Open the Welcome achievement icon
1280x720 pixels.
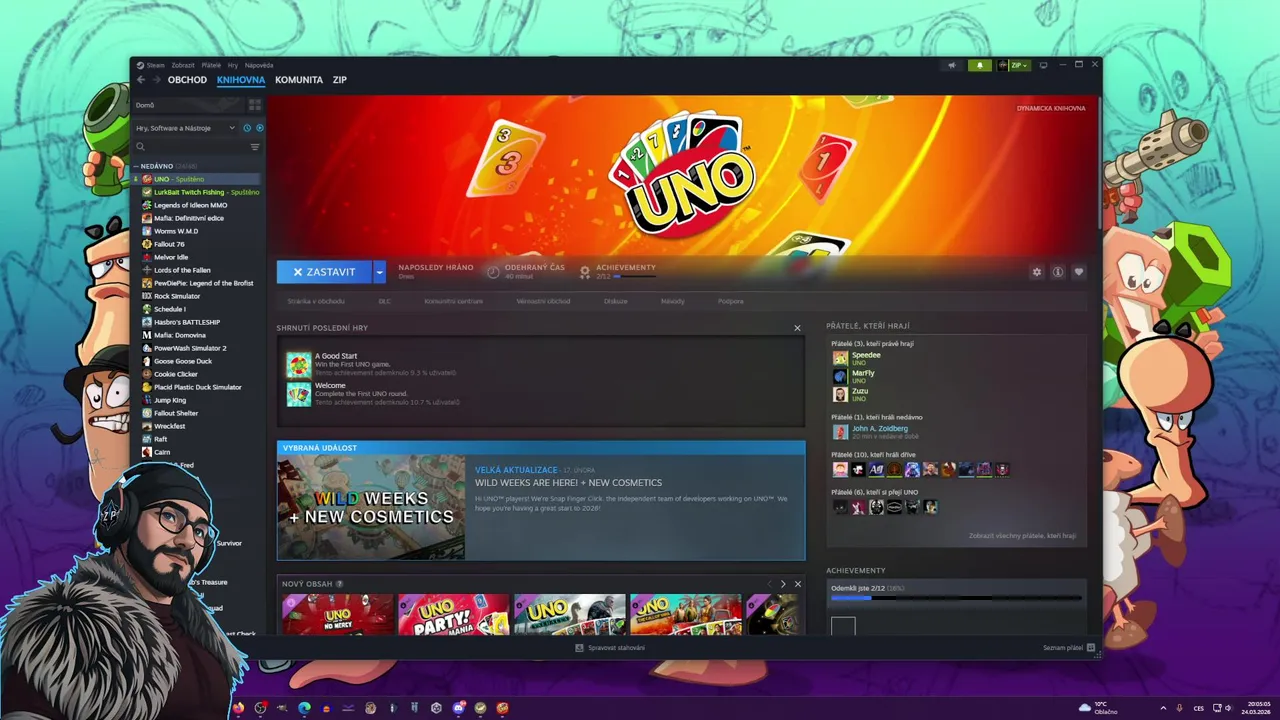tap(299, 394)
